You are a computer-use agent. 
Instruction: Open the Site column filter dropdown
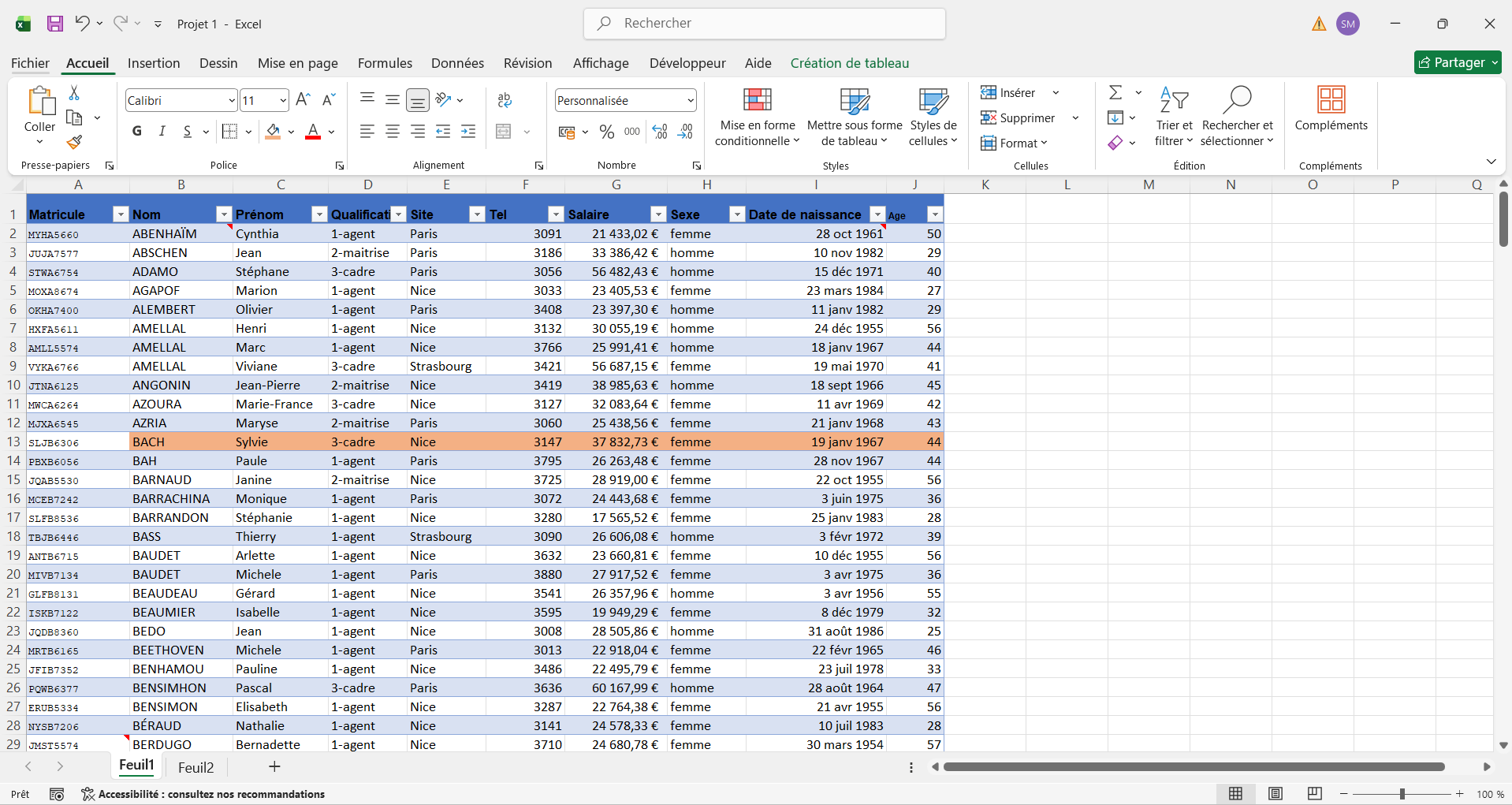click(x=476, y=214)
